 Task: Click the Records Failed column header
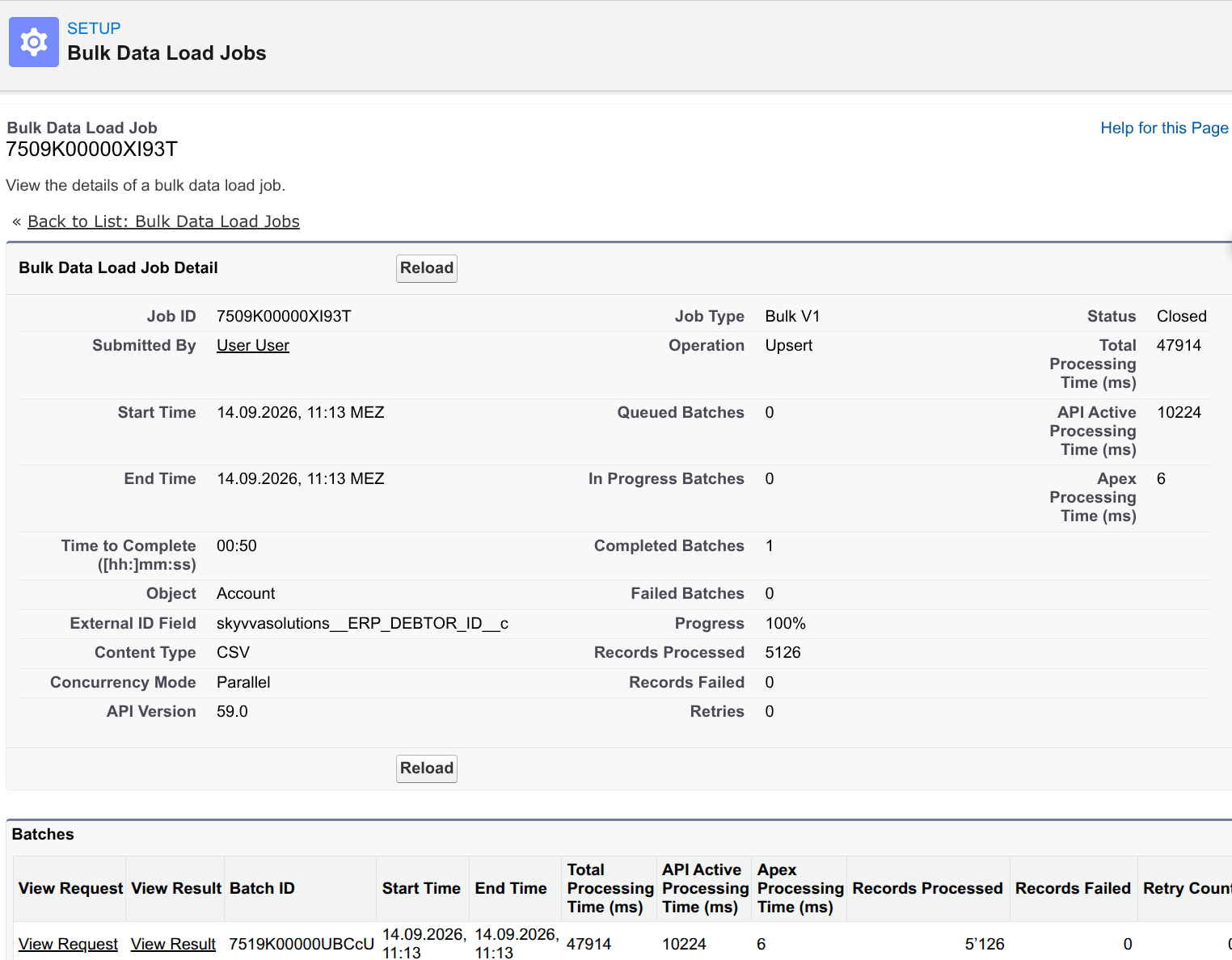click(x=1073, y=888)
